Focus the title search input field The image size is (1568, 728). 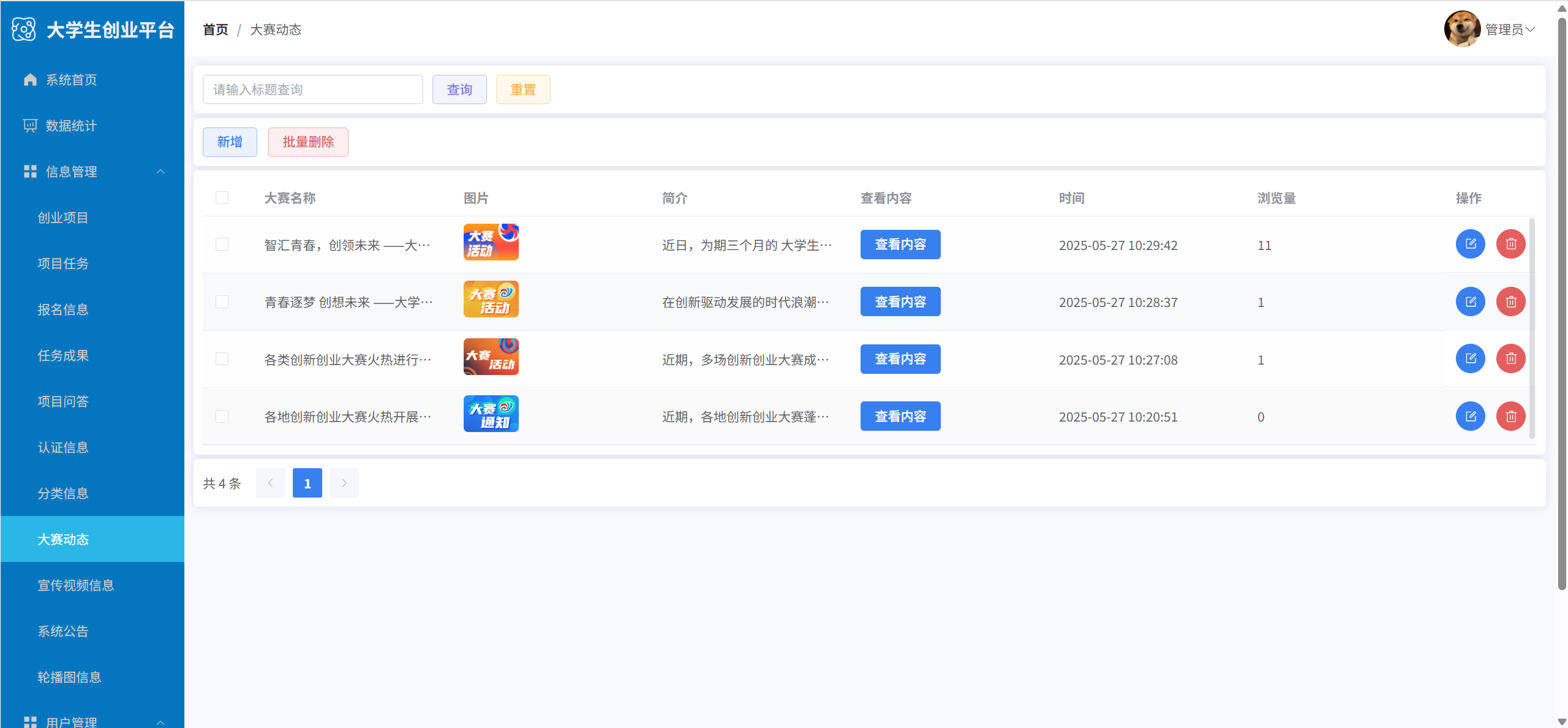click(312, 90)
